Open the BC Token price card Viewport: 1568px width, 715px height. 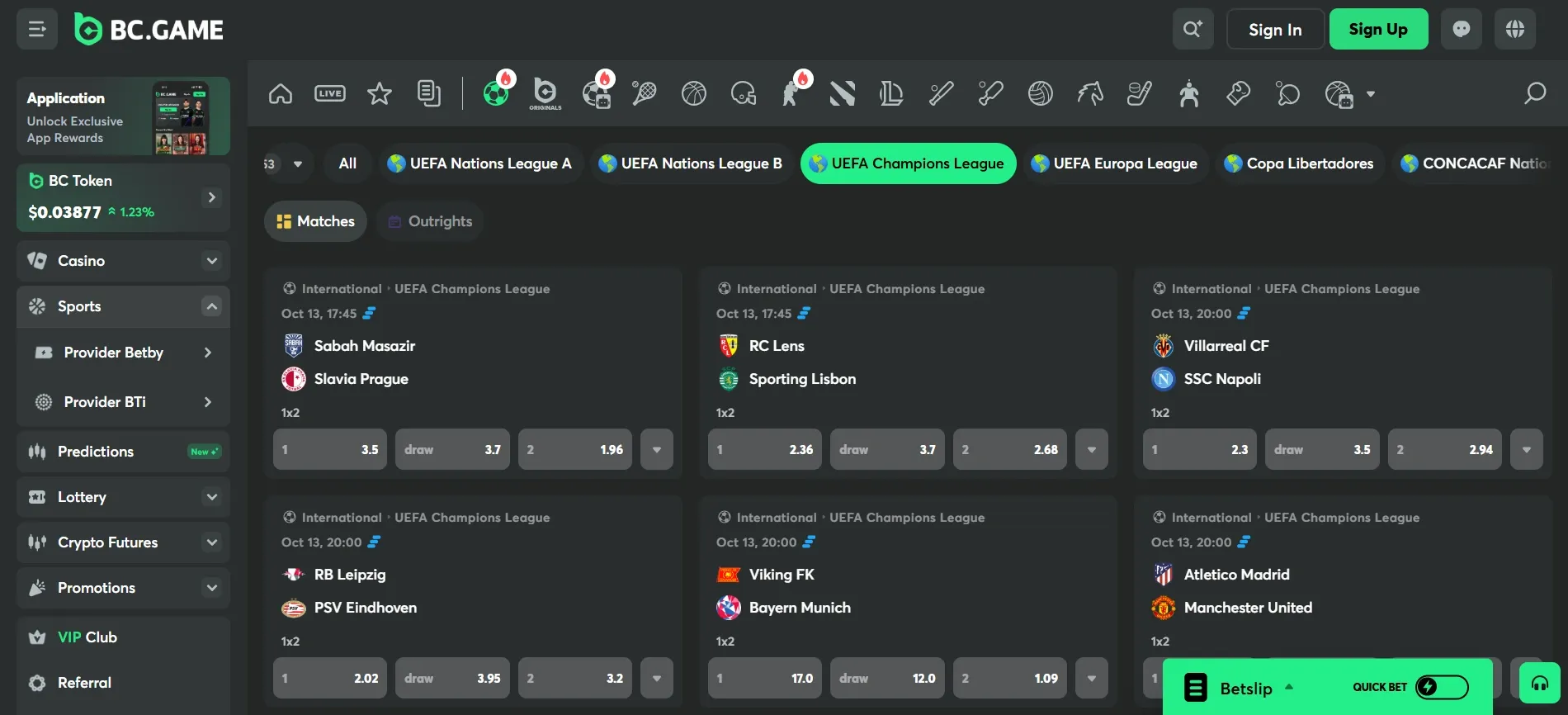[x=123, y=197]
